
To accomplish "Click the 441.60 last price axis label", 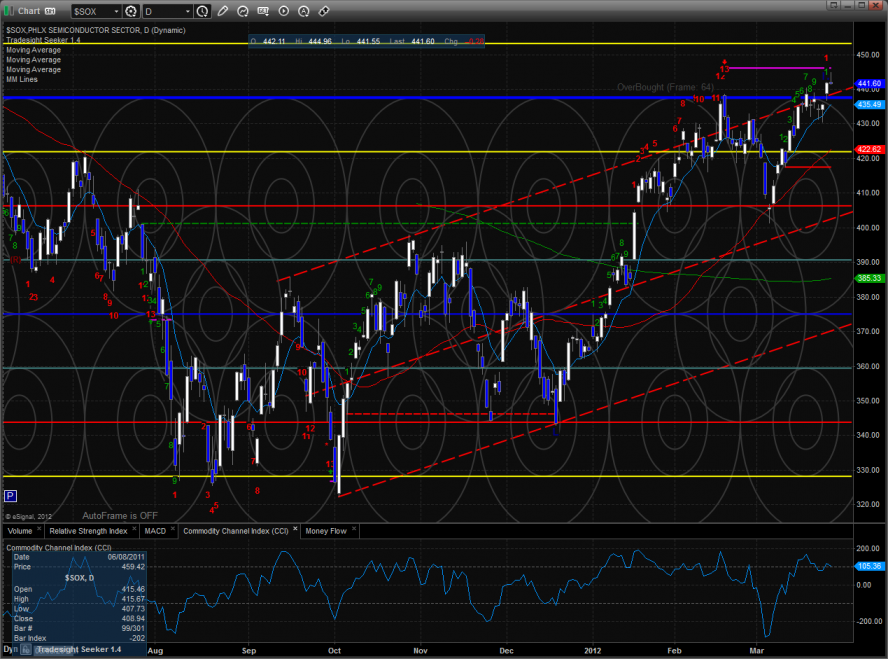I will (x=869, y=83).
